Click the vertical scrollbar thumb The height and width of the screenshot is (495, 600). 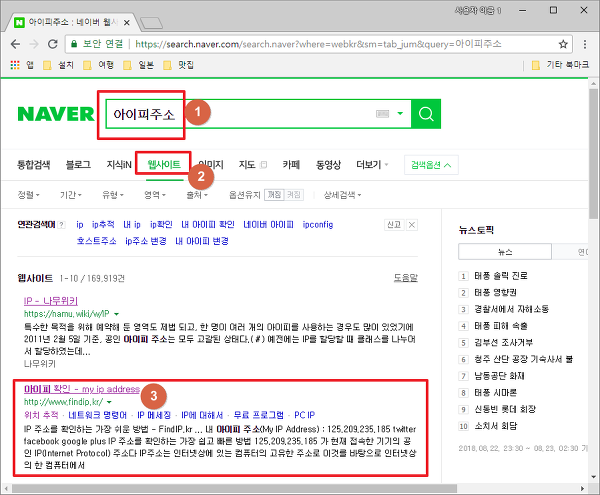[593, 153]
